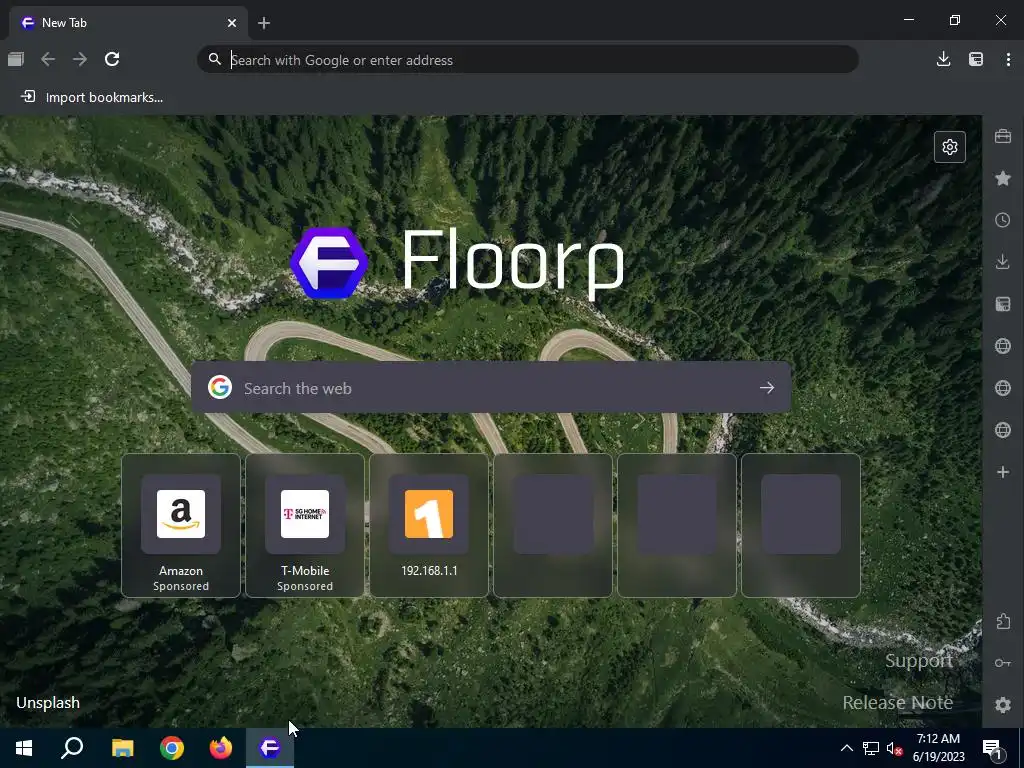Open the new tab page settings gear

click(x=950, y=147)
